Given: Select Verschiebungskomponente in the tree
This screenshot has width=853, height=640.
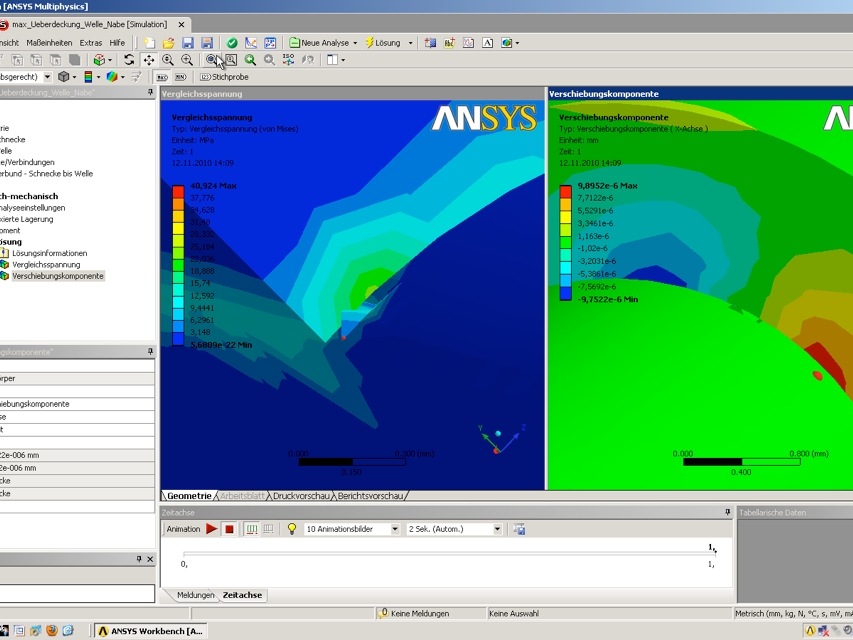Looking at the screenshot, I should (x=58, y=276).
